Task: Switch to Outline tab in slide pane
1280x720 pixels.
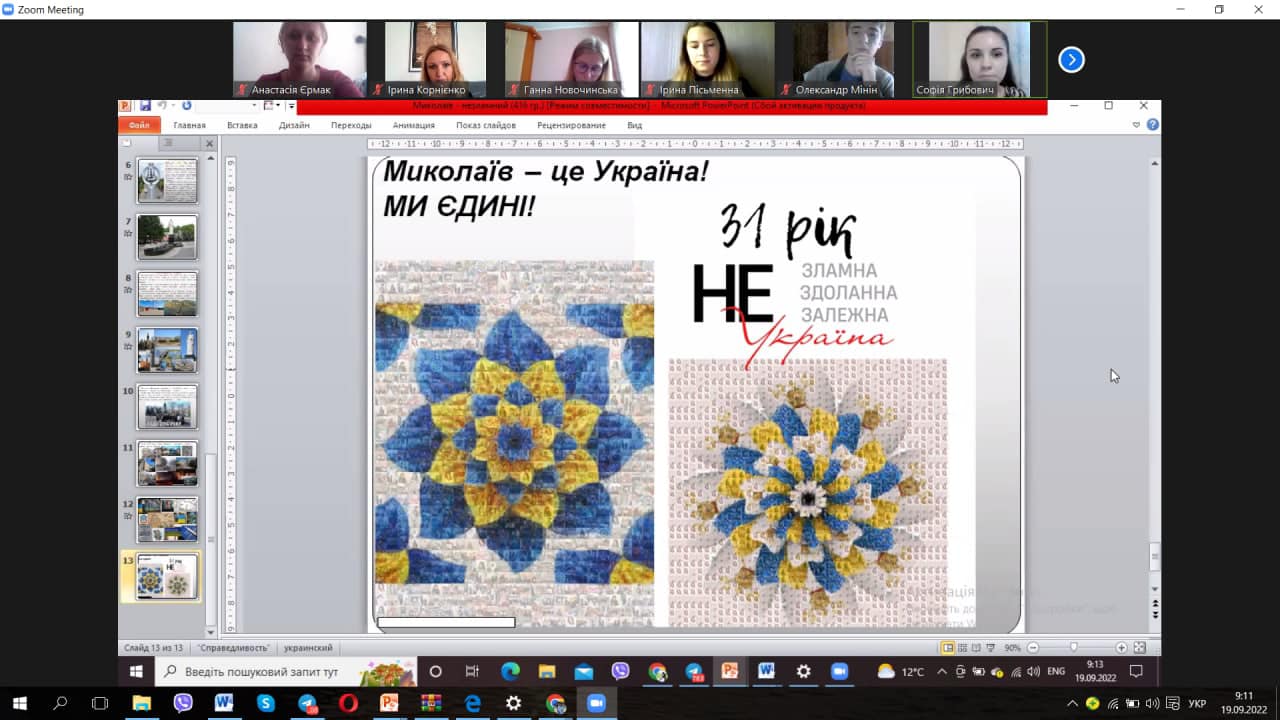Action: 168,143
